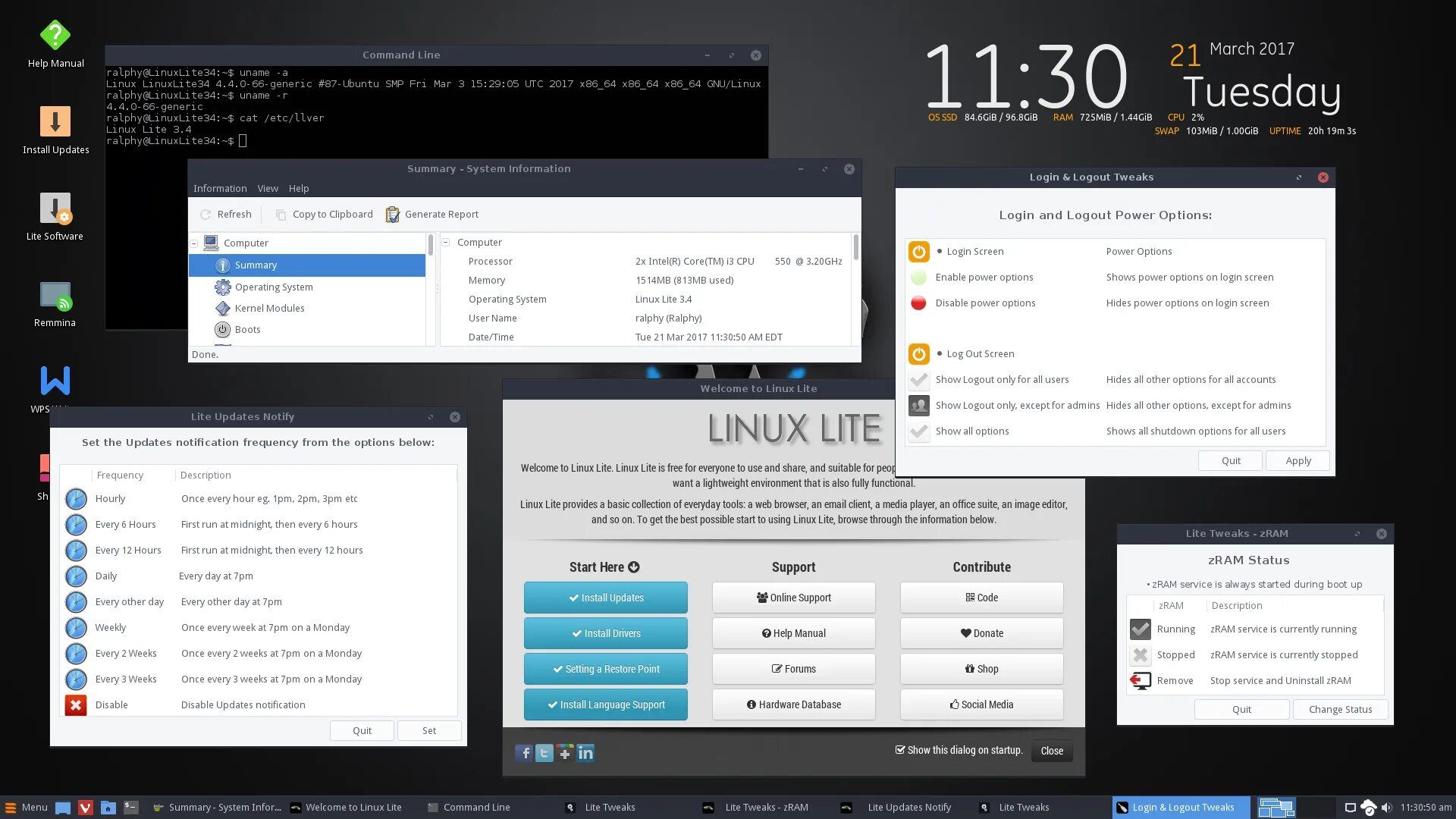
Task: Launch the Install Updates desktop icon
Action: click(x=55, y=130)
